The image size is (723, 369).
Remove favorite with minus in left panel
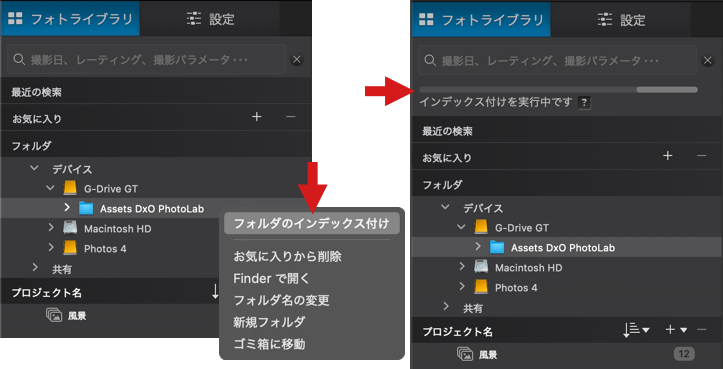click(290, 117)
